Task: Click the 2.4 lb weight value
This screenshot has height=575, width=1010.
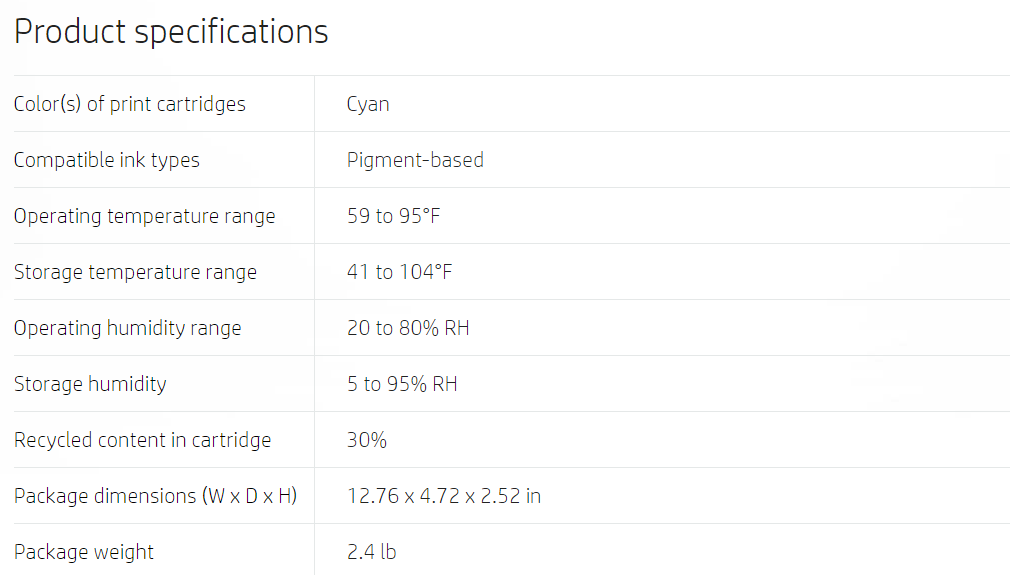Action: 372,552
